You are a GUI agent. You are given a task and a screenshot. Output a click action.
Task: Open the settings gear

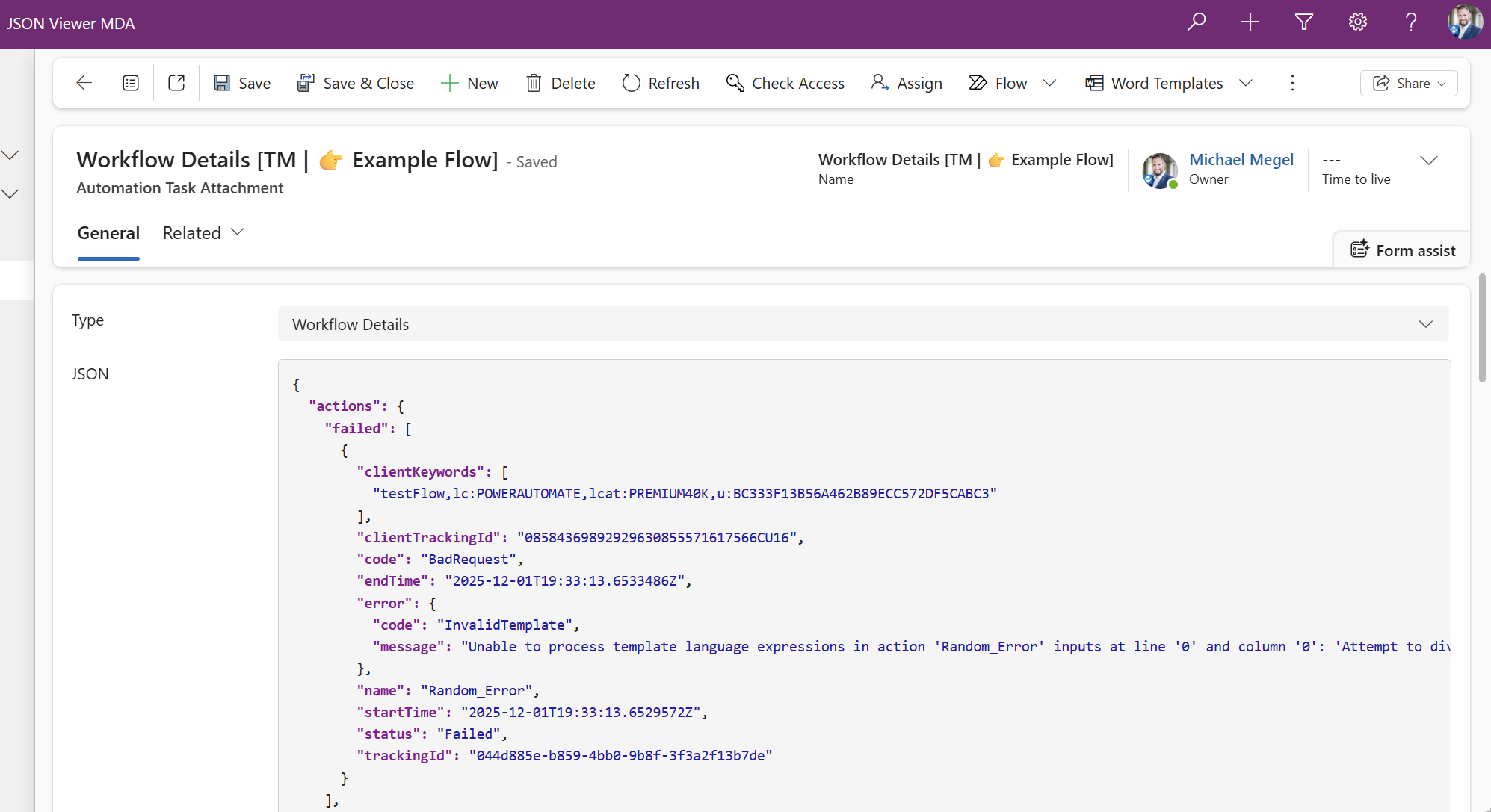1358,22
